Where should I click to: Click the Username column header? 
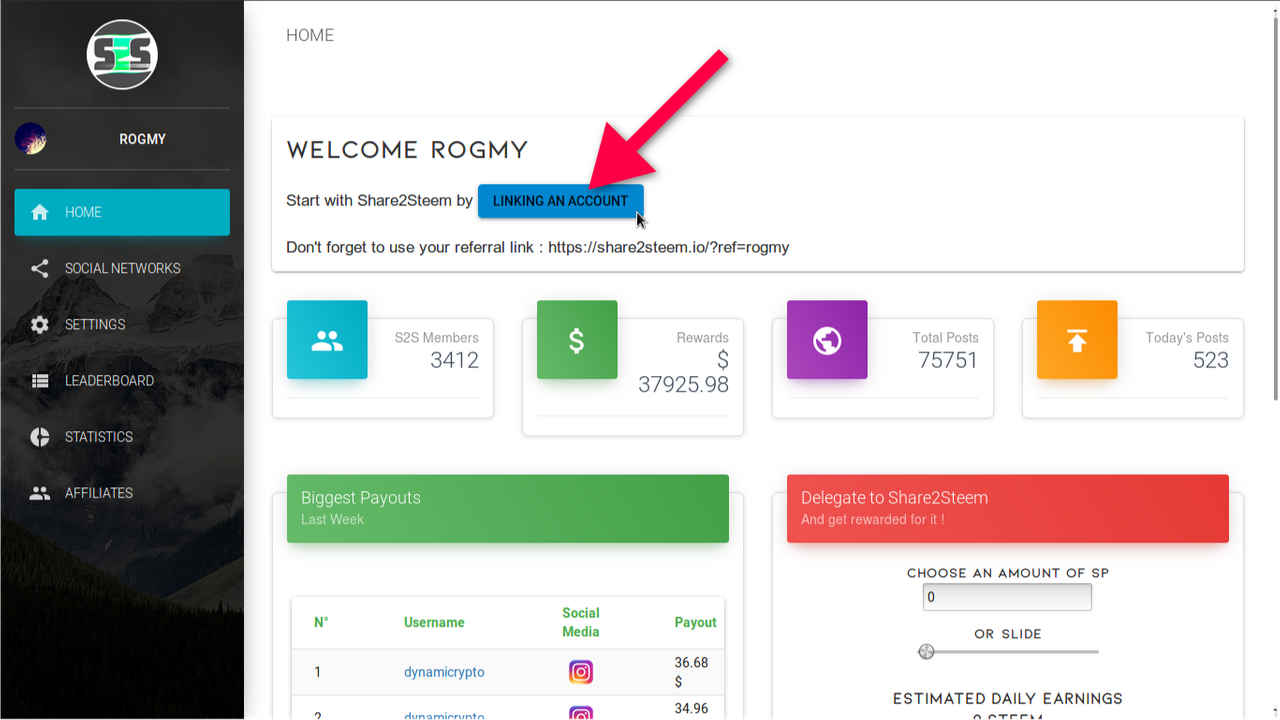[434, 622]
